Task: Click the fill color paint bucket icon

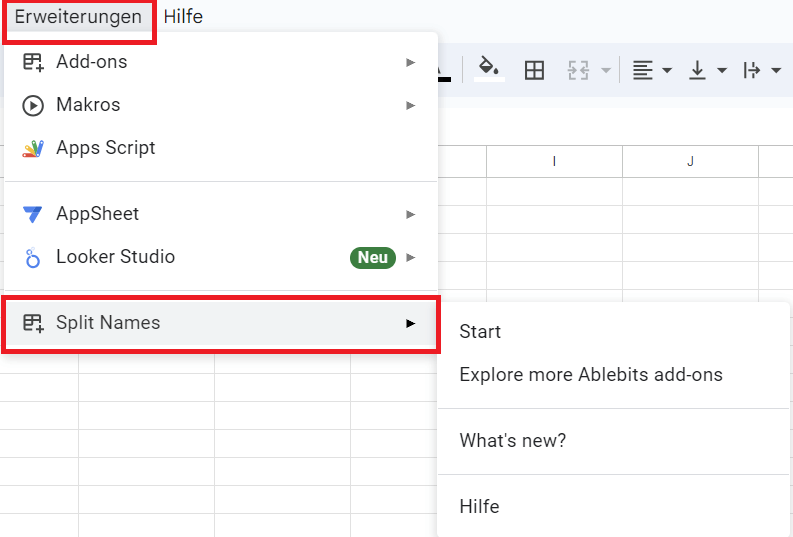Action: point(489,69)
